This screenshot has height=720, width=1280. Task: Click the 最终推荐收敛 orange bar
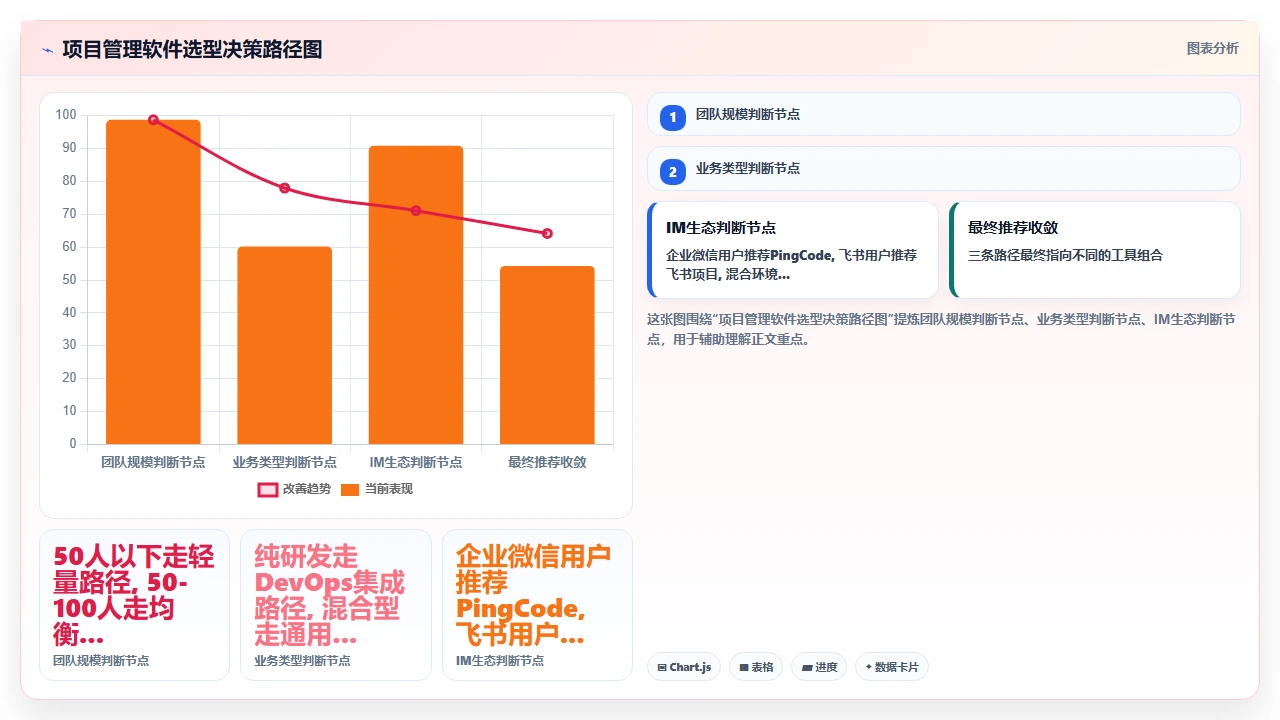coord(547,355)
